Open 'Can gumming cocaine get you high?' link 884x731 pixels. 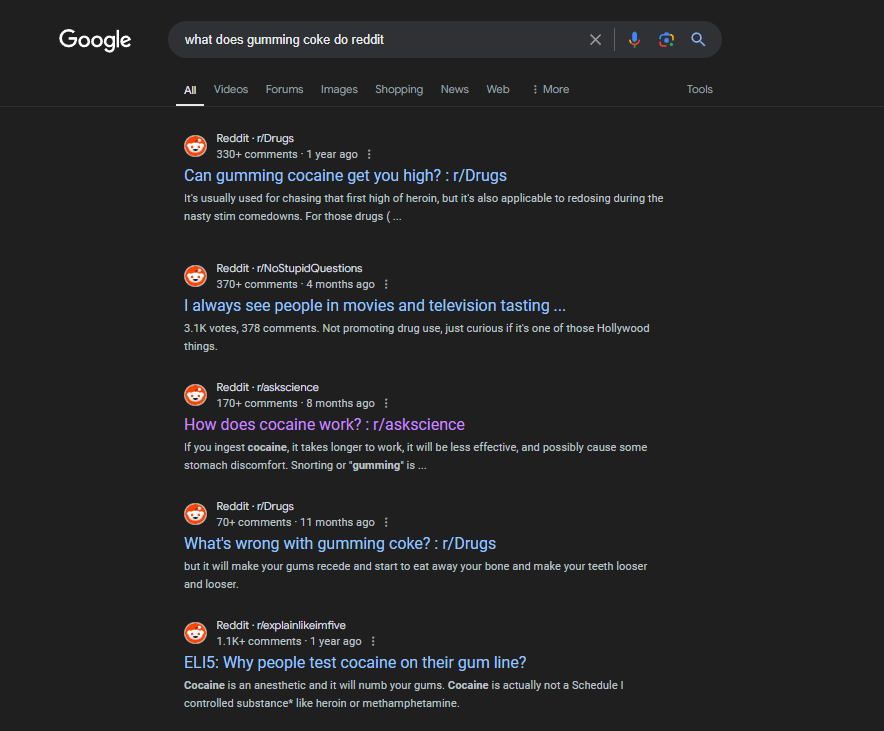click(345, 176)
